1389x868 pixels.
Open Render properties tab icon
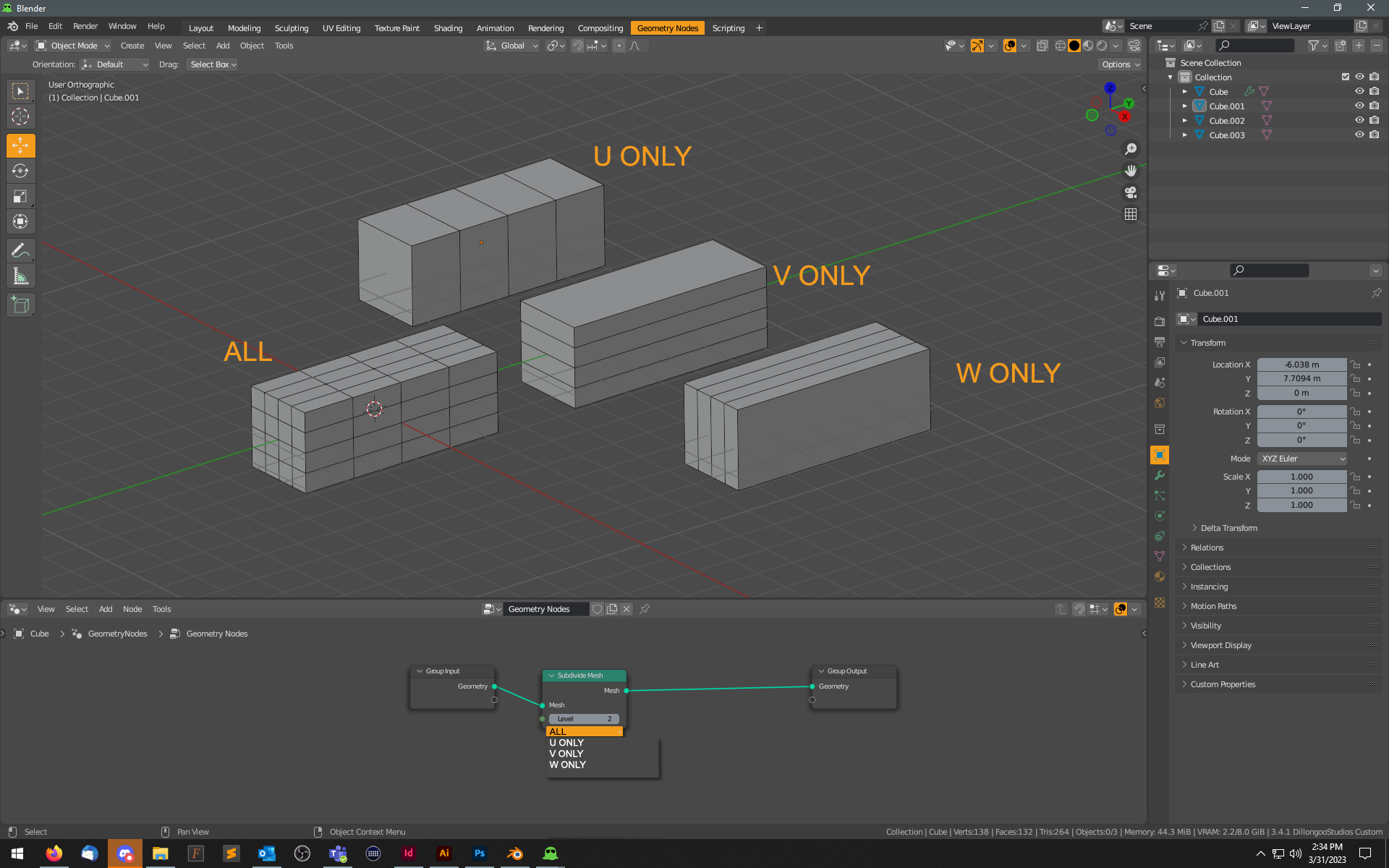tap(1160, 321)
